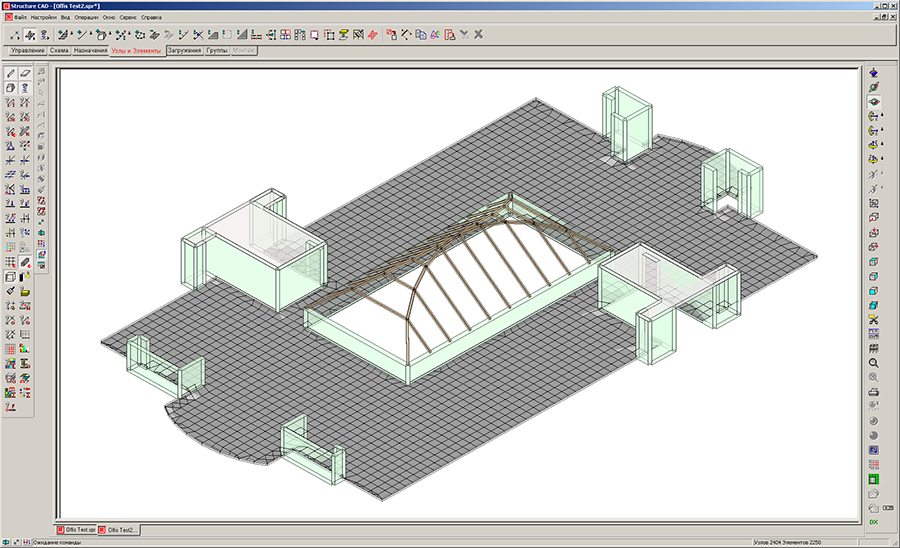Screen dimensions: 900x548
Task: Click the black and yellow color icon
Action: pyautogui.click(x=25, y=276)
